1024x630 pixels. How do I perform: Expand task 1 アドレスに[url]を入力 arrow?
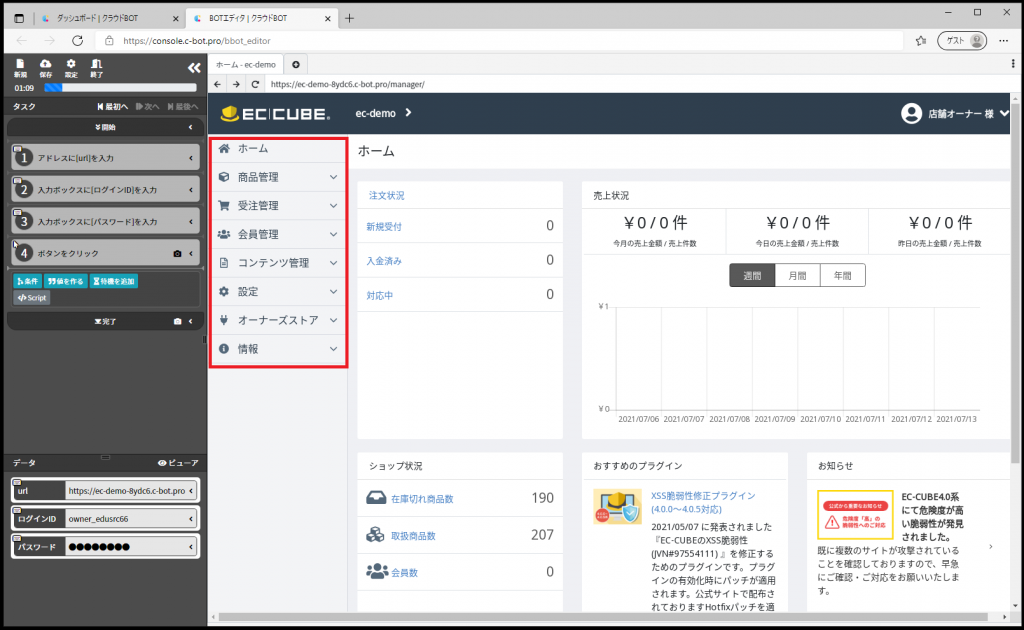191,158
